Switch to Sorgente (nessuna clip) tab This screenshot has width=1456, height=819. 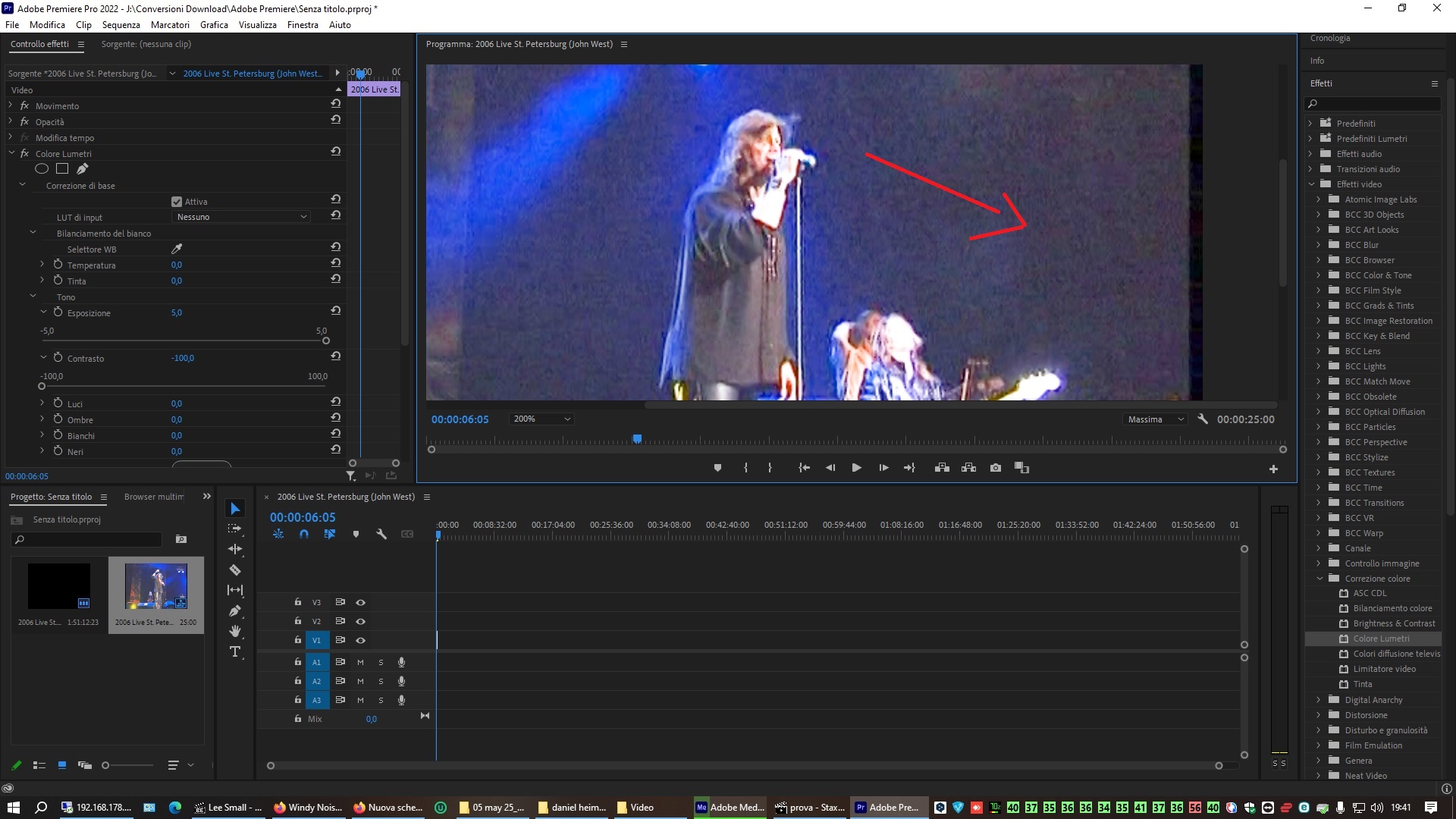pos(146,44)
